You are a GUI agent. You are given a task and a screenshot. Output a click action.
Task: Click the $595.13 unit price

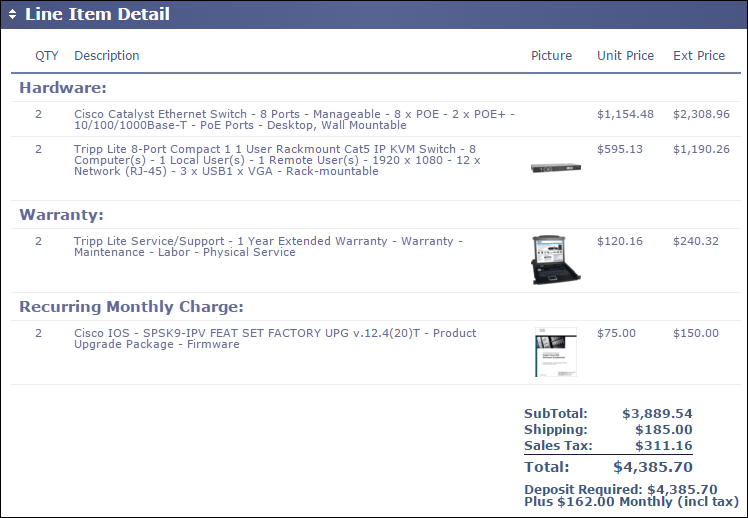(x=620, y=149)
